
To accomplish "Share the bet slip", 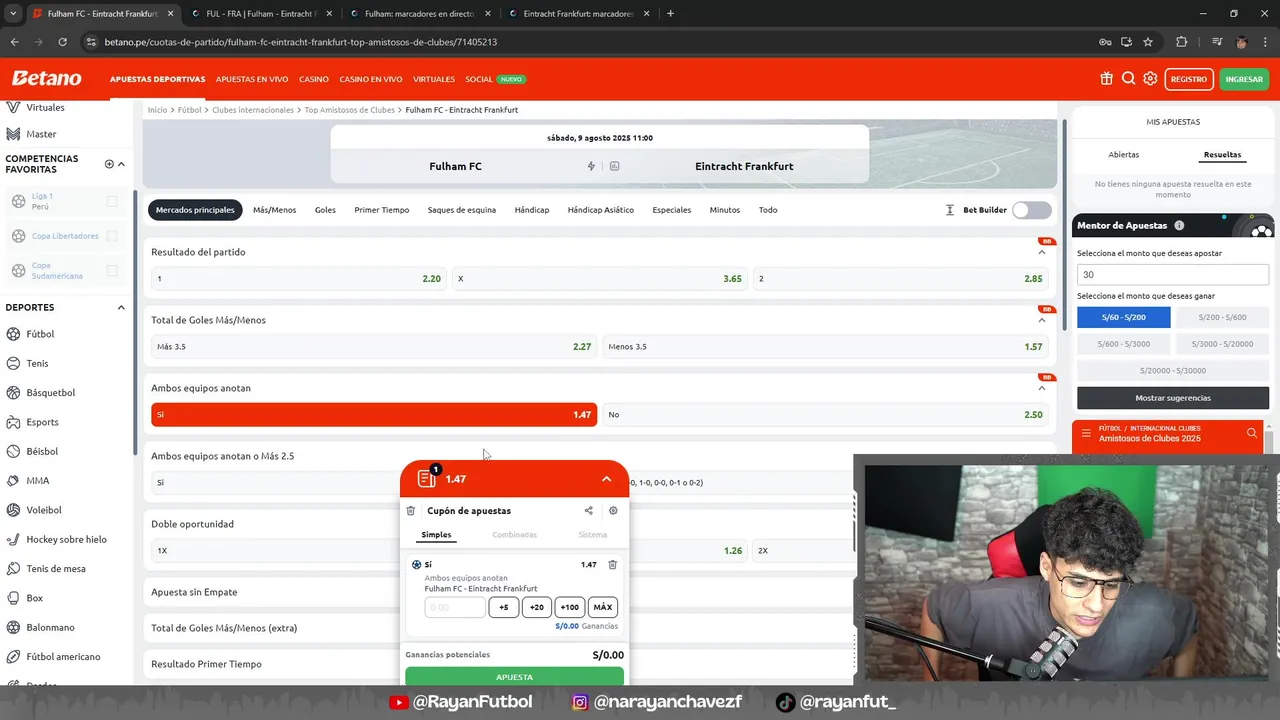I will click(588, 511).
